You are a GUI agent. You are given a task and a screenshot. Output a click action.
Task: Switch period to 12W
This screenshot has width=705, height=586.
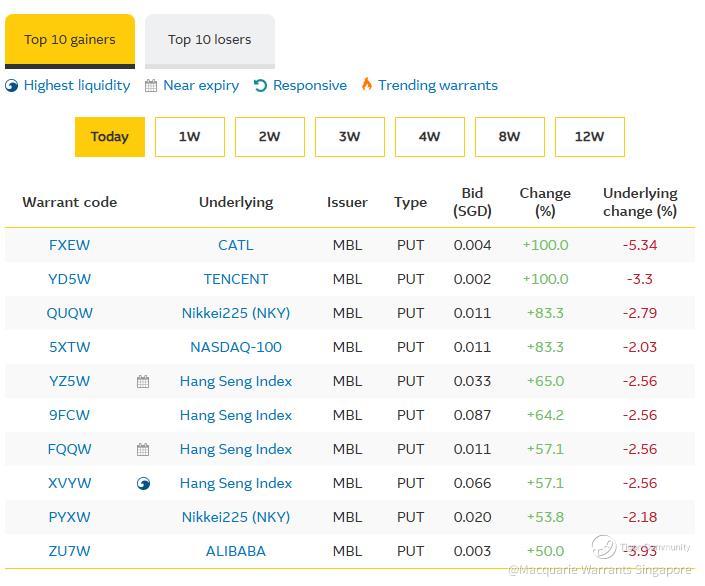589,137
